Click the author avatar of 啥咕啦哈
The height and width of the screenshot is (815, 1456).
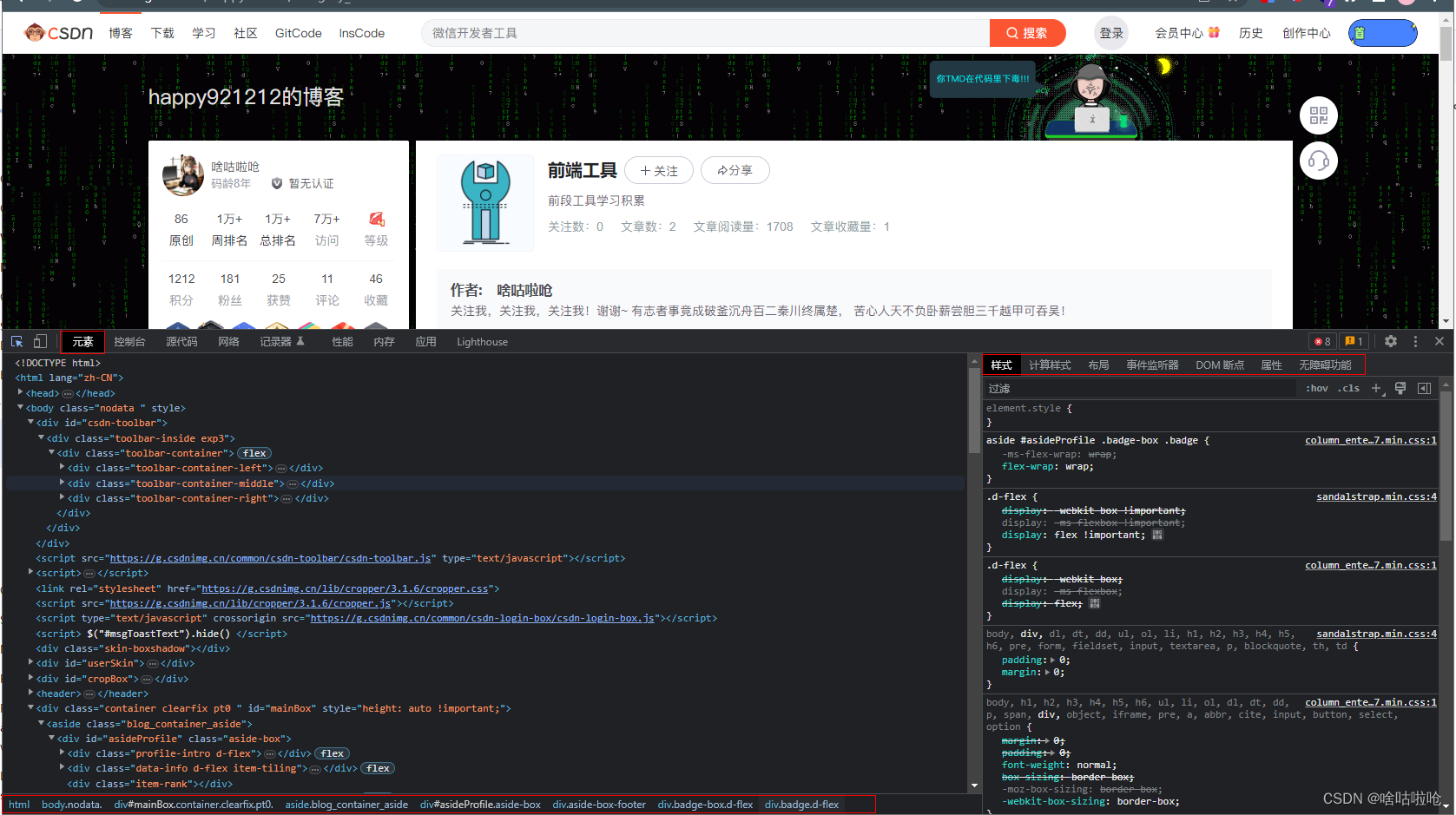click(183, 175)
